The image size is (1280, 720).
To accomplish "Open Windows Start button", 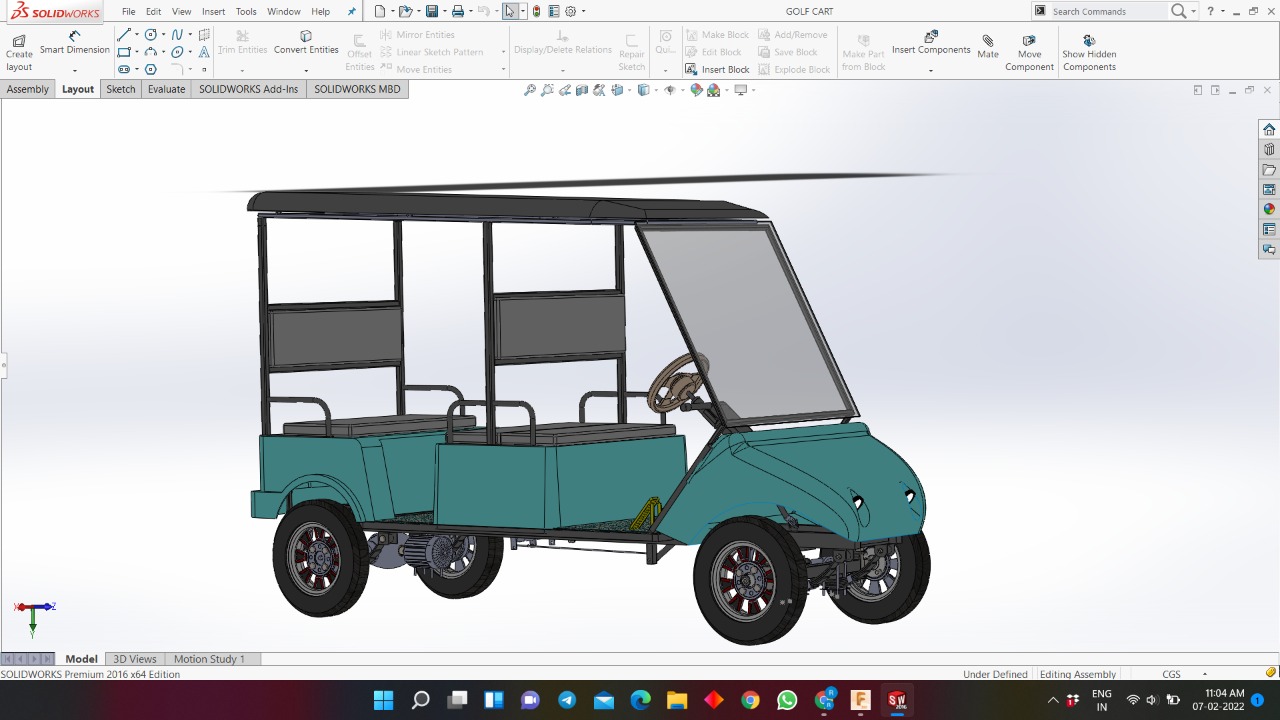I will click(x=383, y=700).
